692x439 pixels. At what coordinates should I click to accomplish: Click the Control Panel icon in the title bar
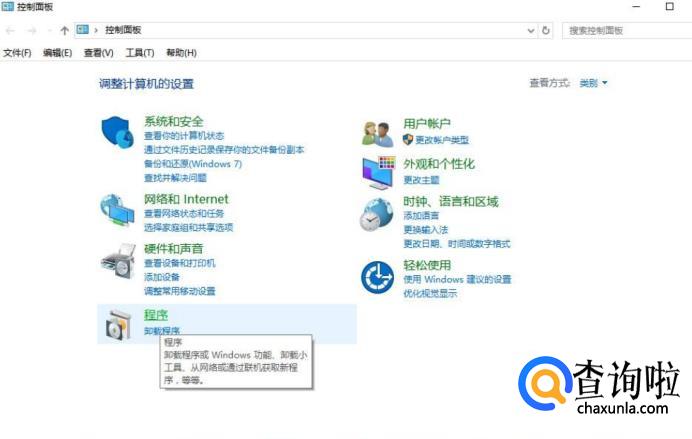pos(8,7)
